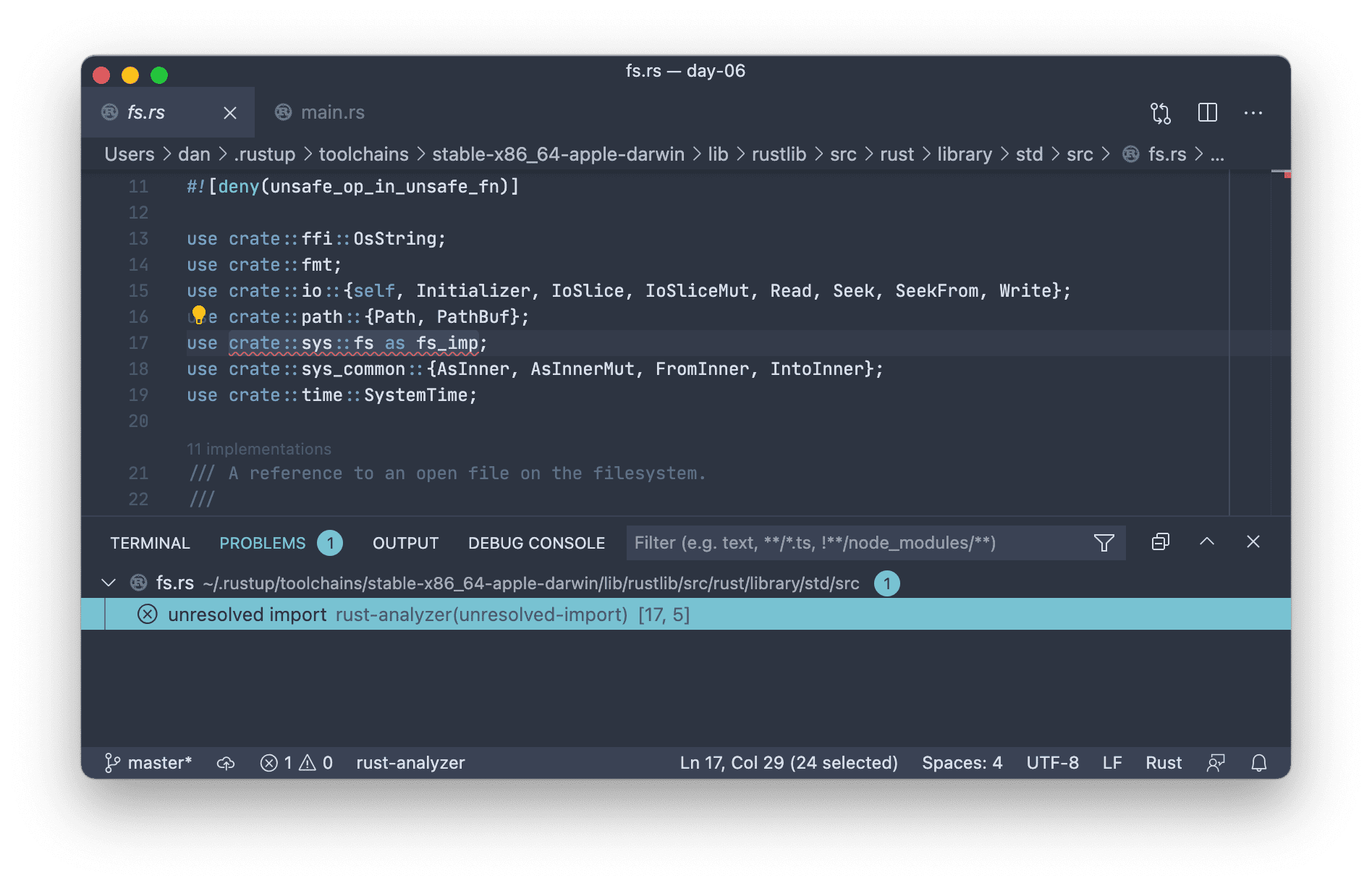The height and width of the screenshot is (886, 1372).
Task: Click the fs.rs file breadcrumb
Action: (x=1166, y=154)
